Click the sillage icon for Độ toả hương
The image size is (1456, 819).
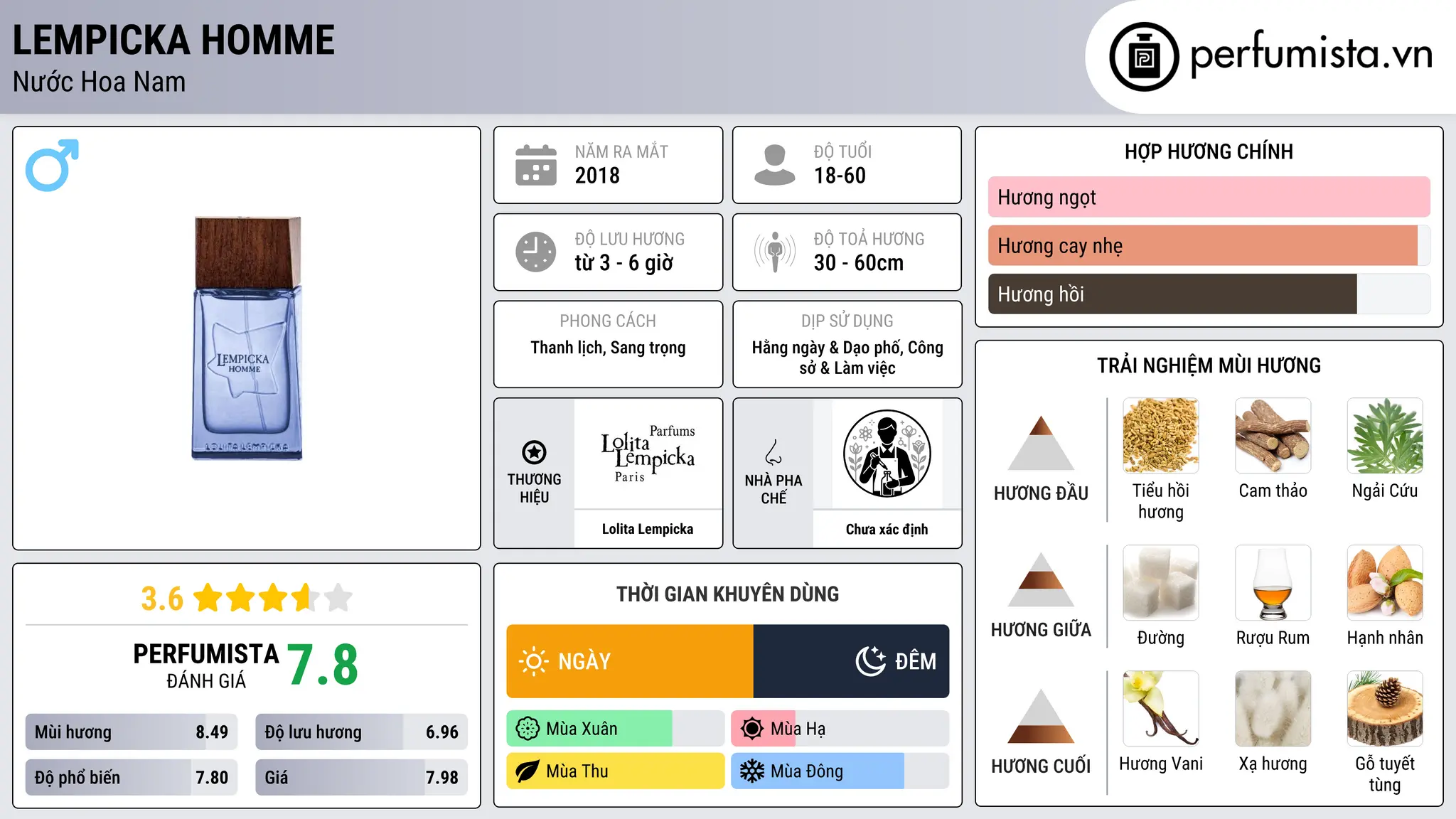pyautogui.click(x=775, y=252)
